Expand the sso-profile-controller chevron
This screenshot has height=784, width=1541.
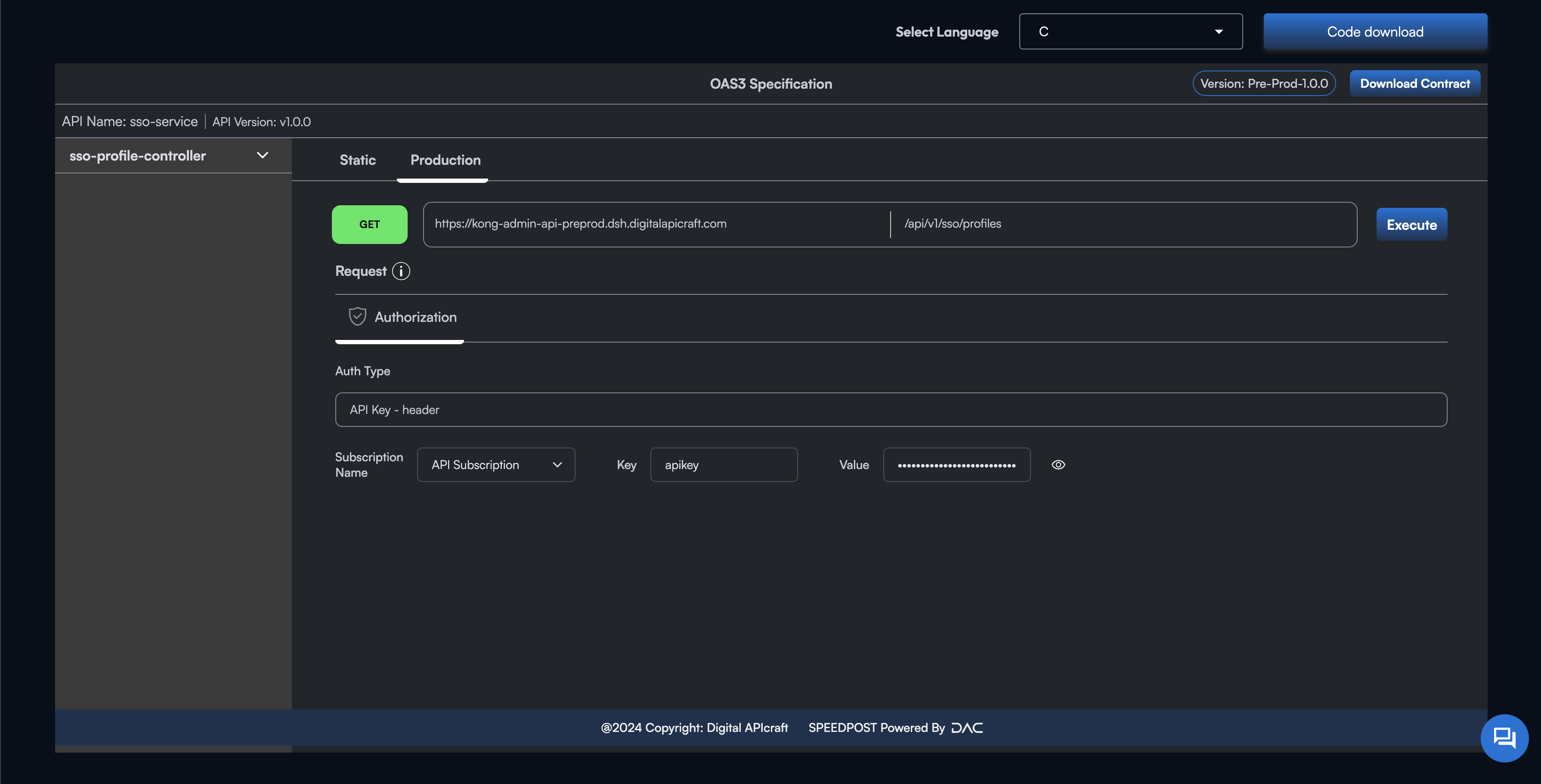tap(262, 155)
